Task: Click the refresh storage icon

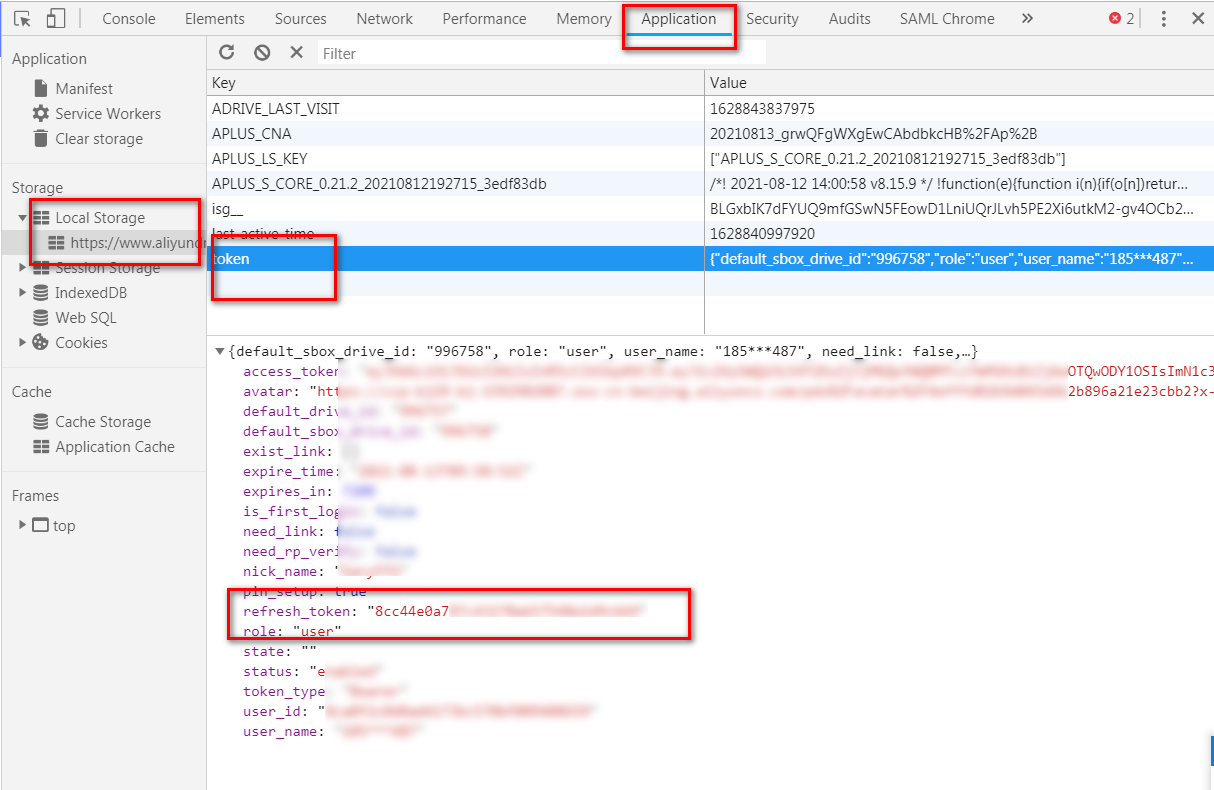Action: (227, 53)
